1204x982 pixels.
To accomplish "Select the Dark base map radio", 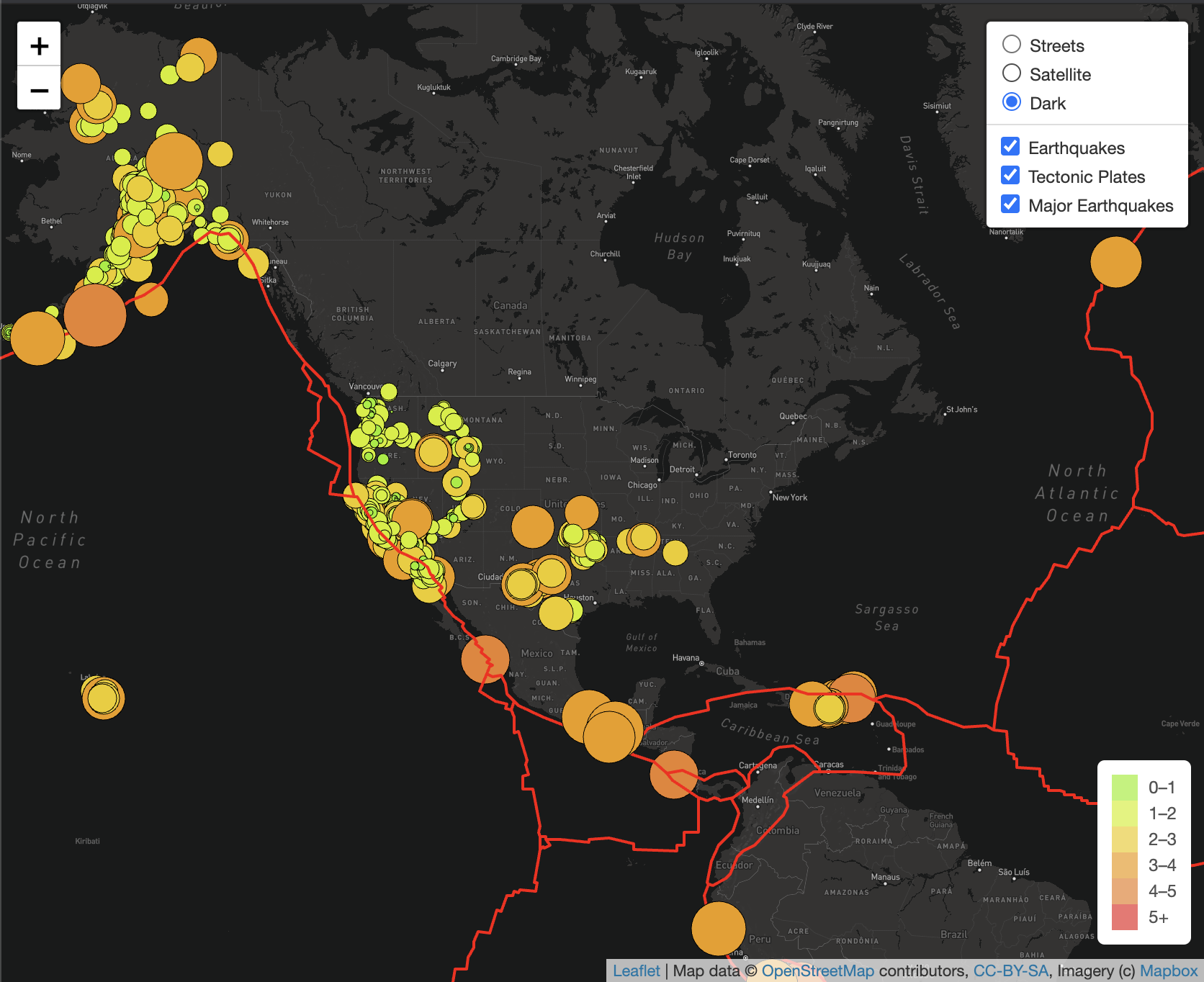I will pos(1012,102).
